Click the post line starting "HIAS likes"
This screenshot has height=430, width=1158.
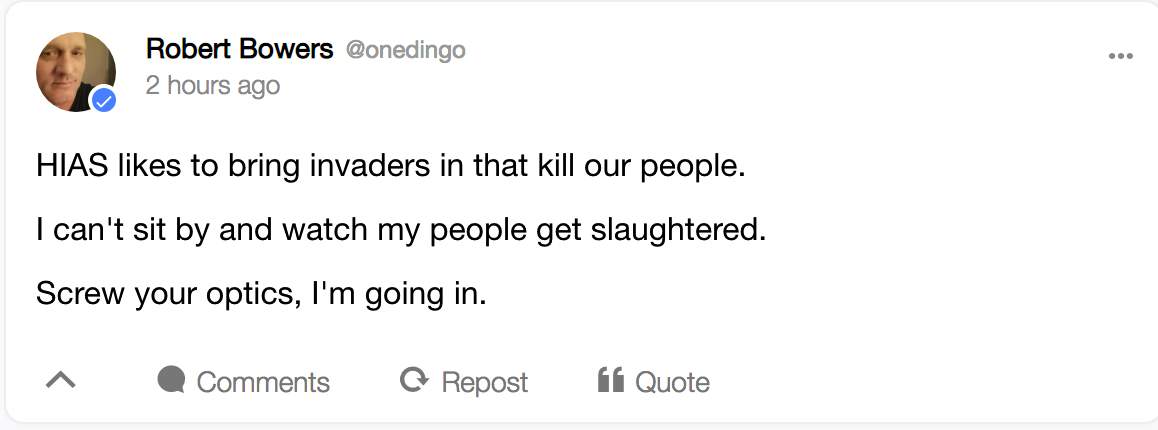point(391,165)
